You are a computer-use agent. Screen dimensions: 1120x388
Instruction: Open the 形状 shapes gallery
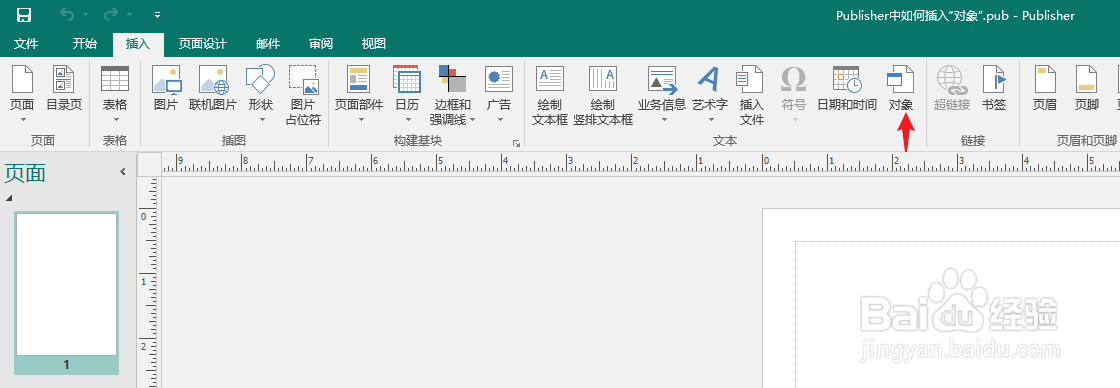tap(260, 93)
